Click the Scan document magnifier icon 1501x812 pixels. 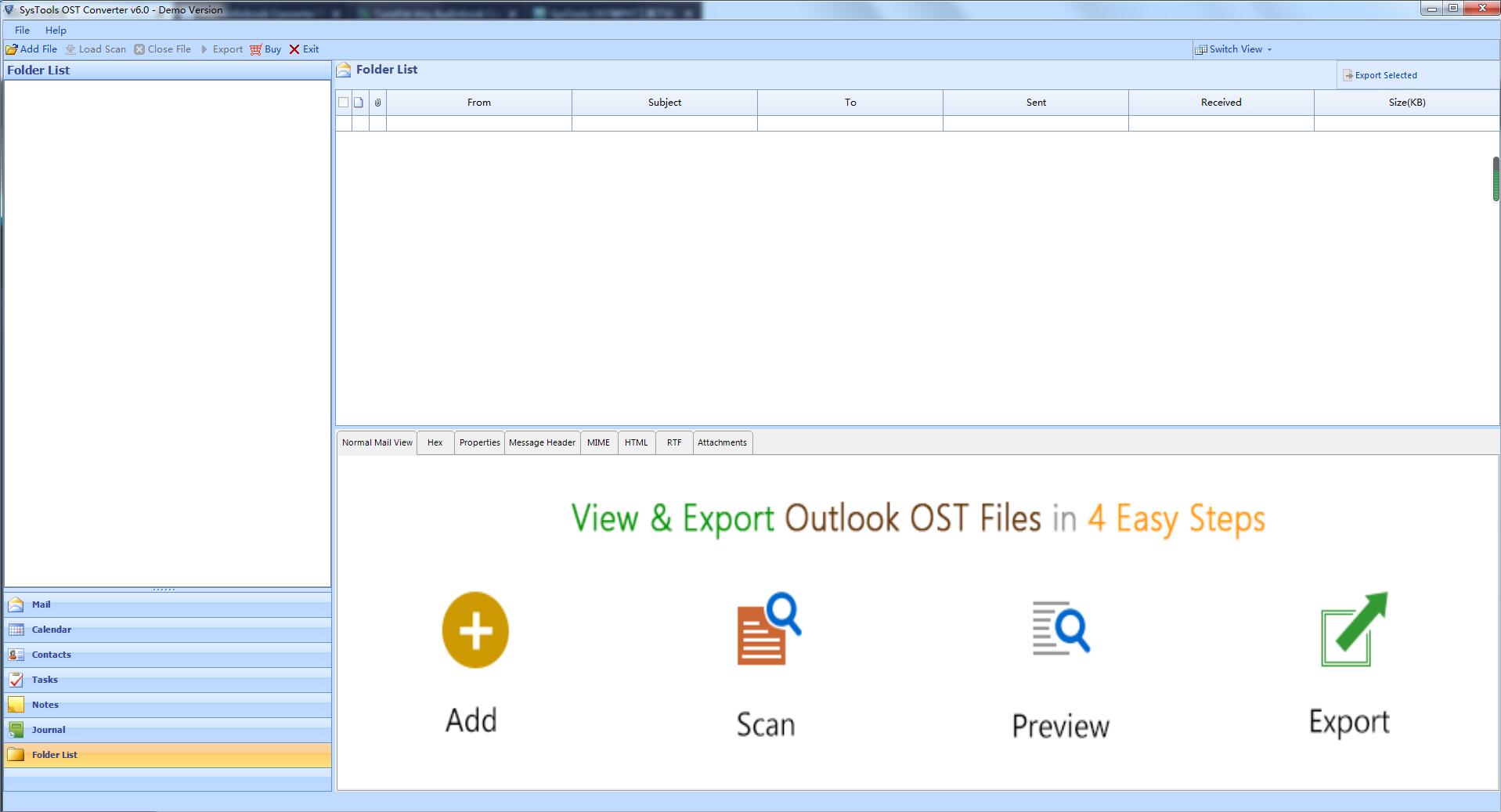[769, 629]
